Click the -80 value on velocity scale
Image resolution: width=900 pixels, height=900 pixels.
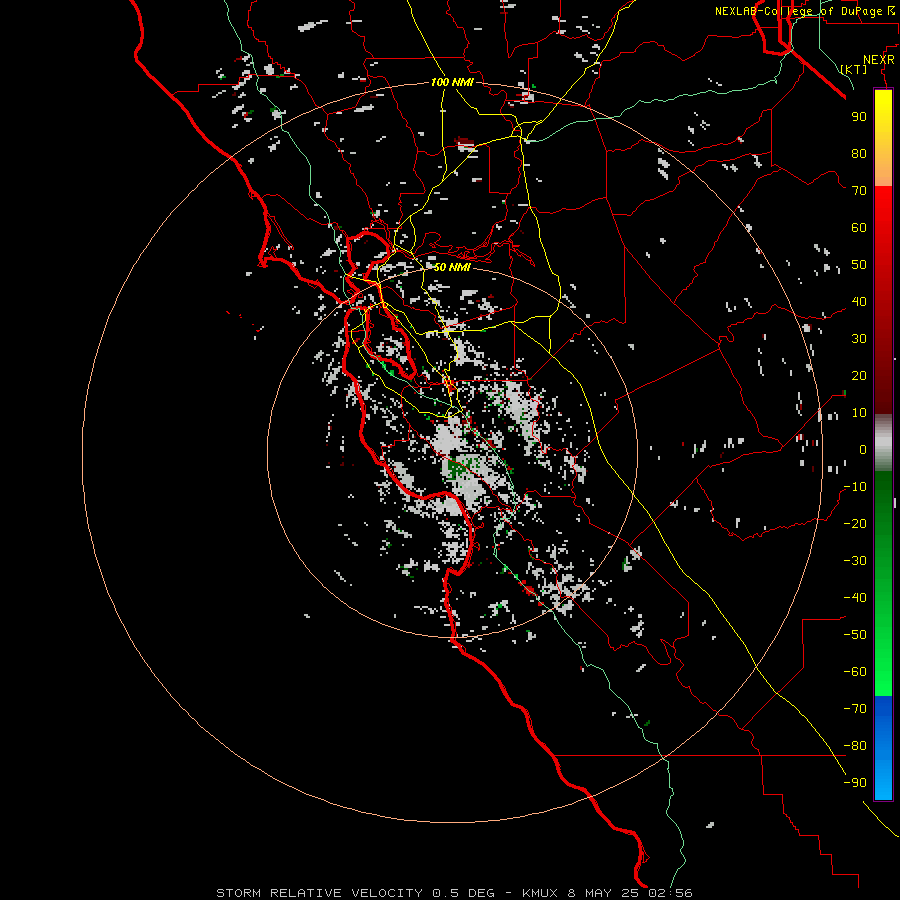click(x=855, y=746)
